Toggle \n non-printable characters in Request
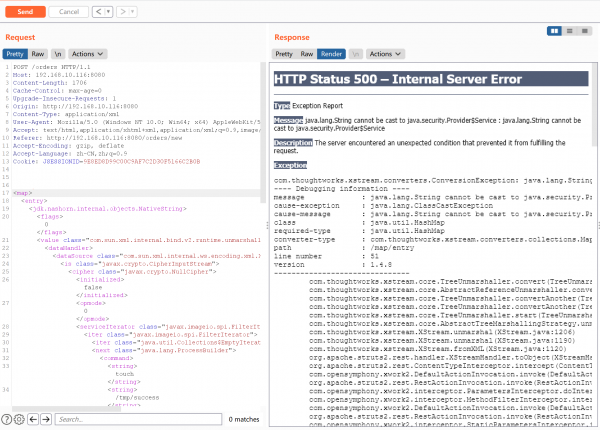This screenshot has width=600, height=430. 59,53
